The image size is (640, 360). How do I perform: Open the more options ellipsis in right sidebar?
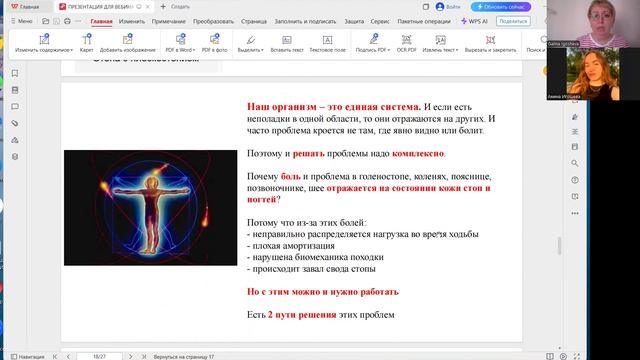(x=575, y=213)
